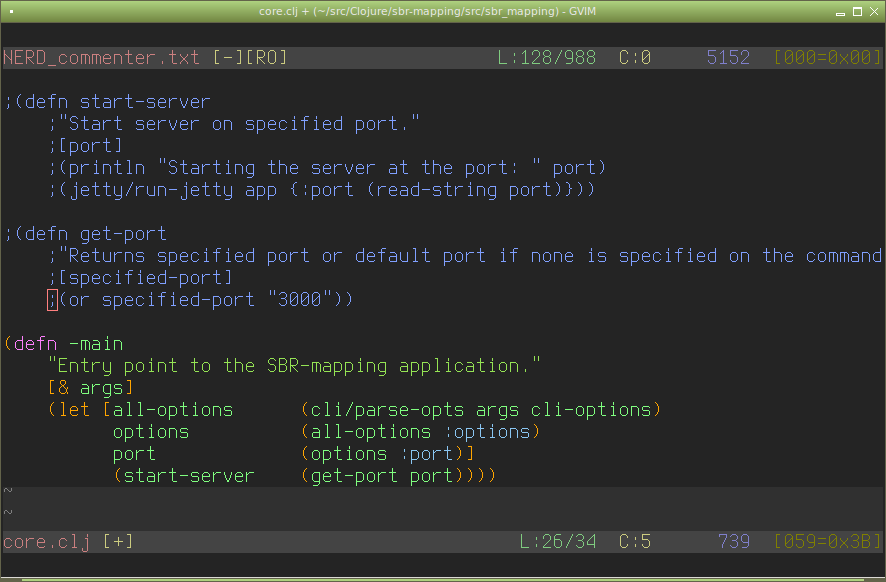Close the GVIM window
886x582 pixels.
[x=874, y=12]
